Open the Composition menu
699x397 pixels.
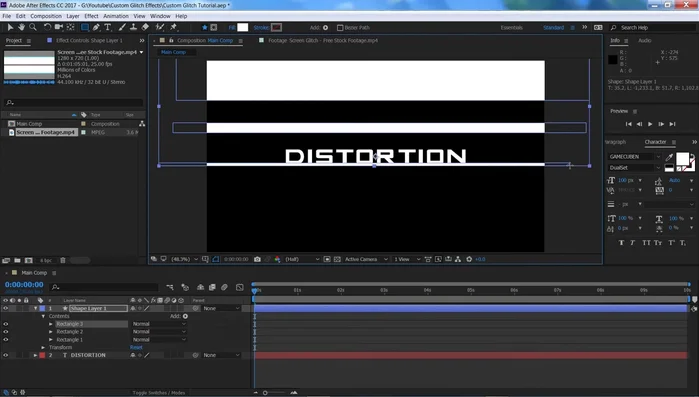point(46,16)
